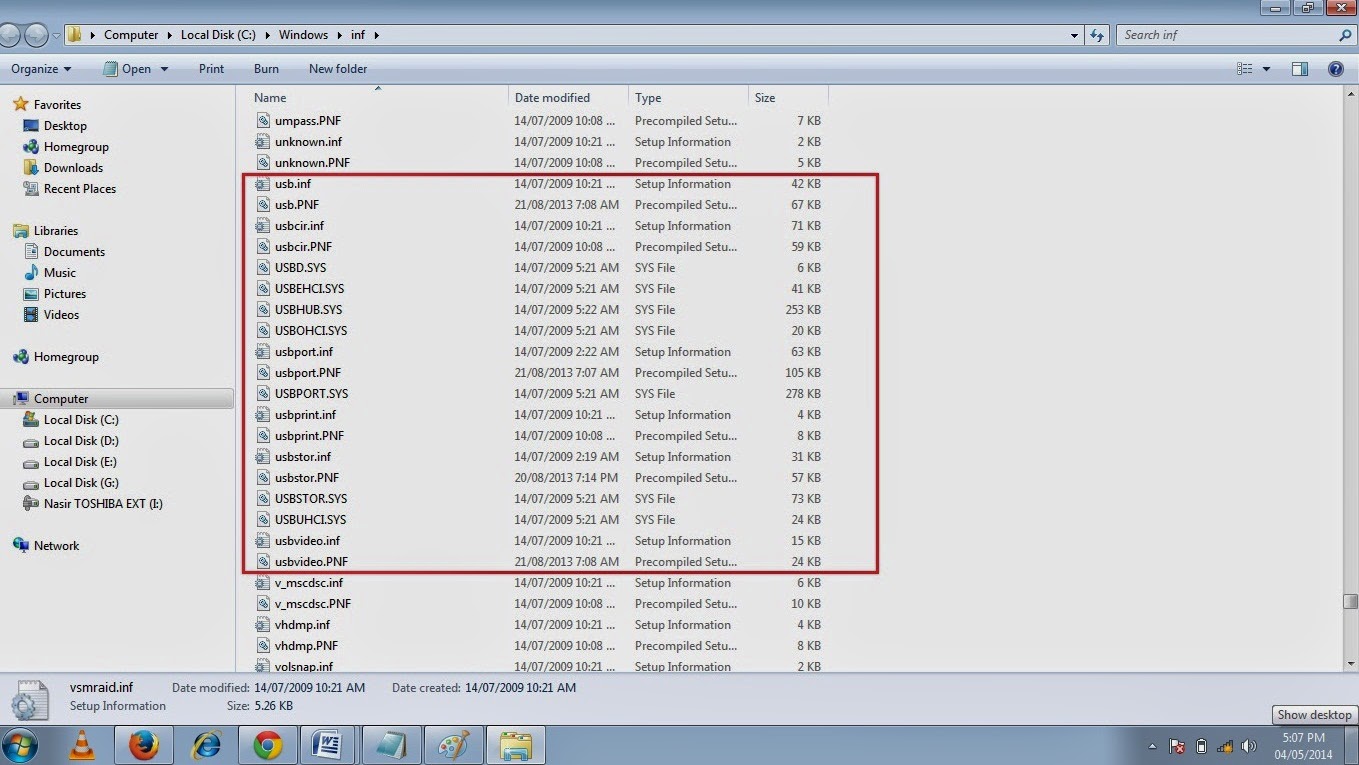The image size is (1359, 765).
Task: Click the Burn toolbar command
Action: pos(266,69)
